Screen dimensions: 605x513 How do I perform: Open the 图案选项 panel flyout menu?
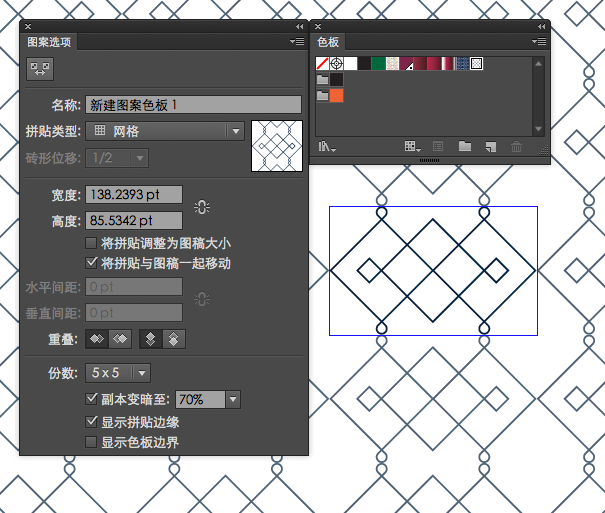297,41
